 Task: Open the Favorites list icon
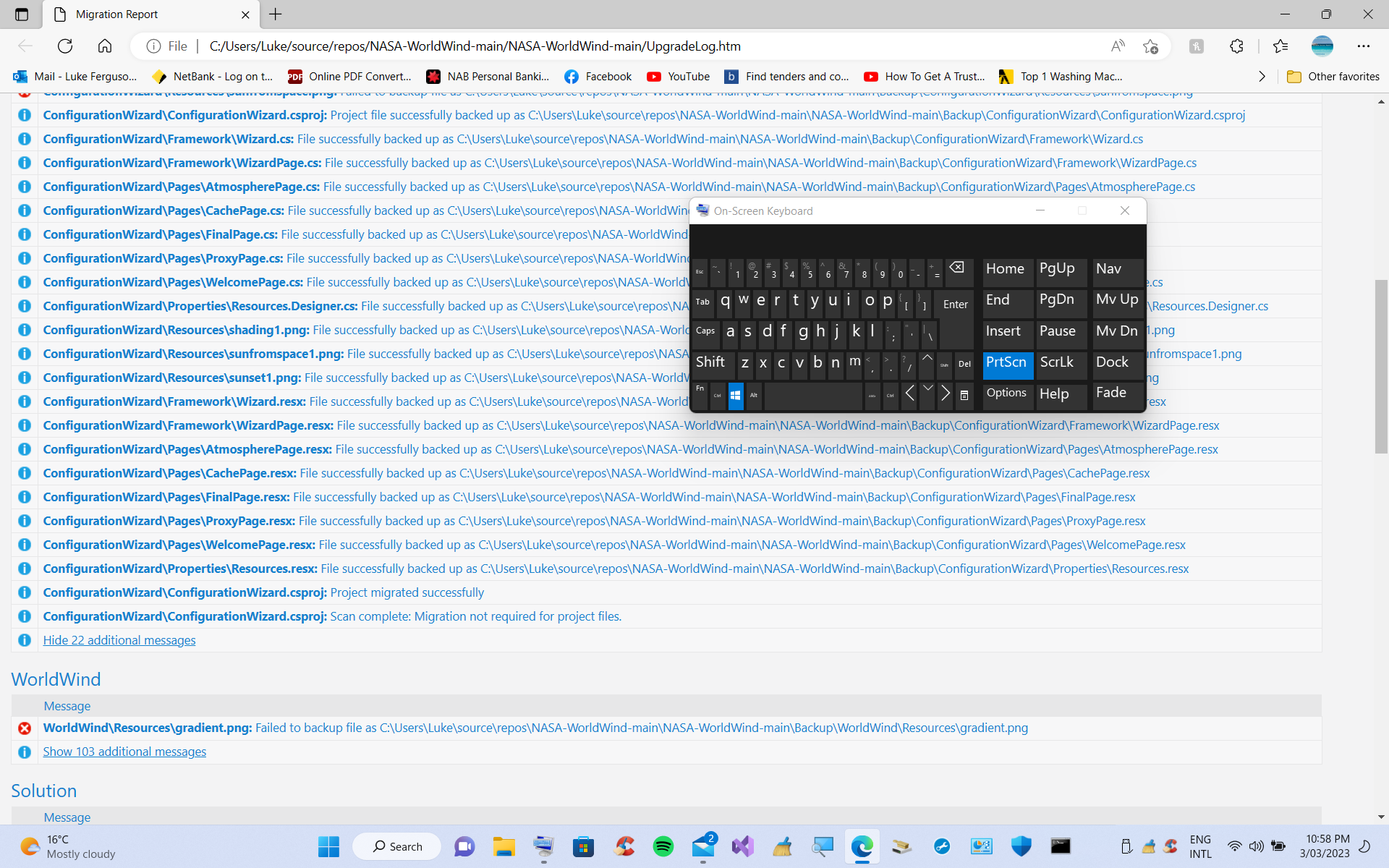(x=1280, y=46)
